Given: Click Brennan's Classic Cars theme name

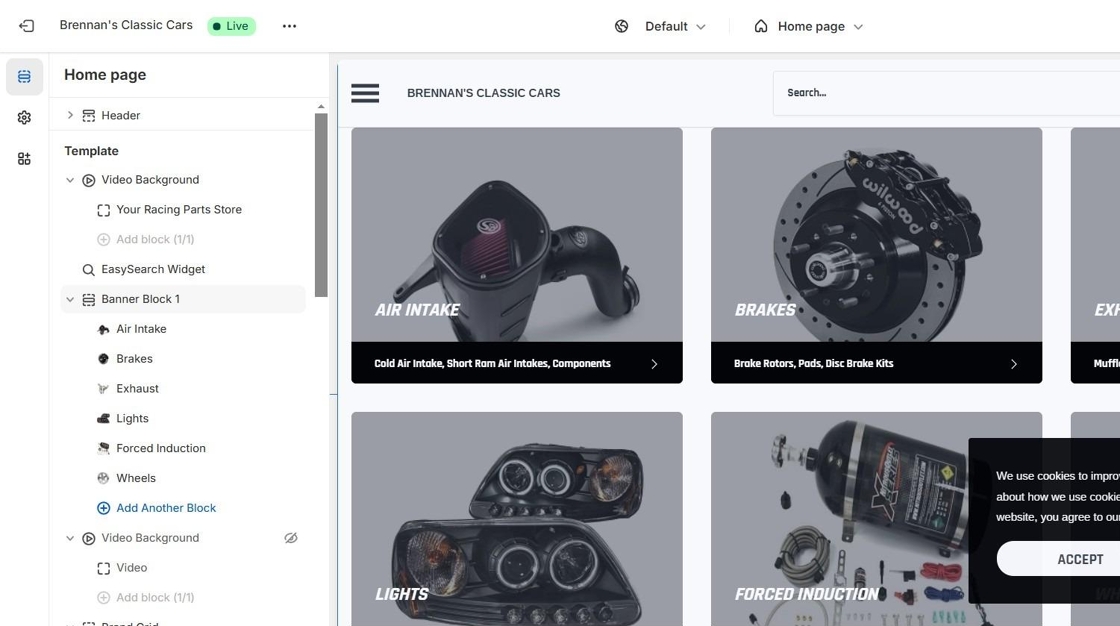Looking at the screenshot, I should click(x=126, y=25).
